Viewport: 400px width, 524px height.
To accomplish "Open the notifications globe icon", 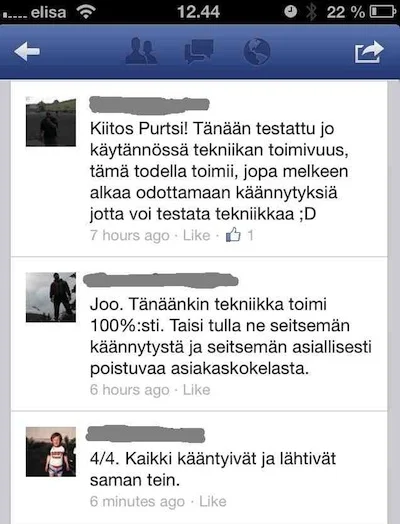I will point(257,51).
